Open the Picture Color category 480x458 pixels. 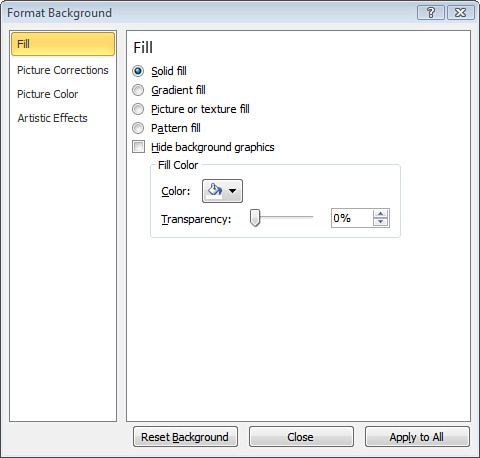(x=47, y=94)
